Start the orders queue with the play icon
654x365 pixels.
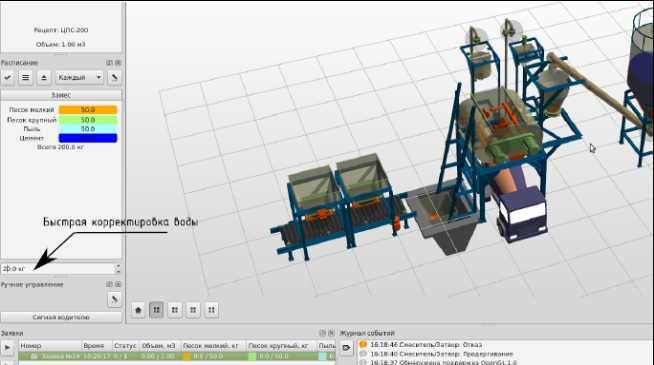point(8,347)
